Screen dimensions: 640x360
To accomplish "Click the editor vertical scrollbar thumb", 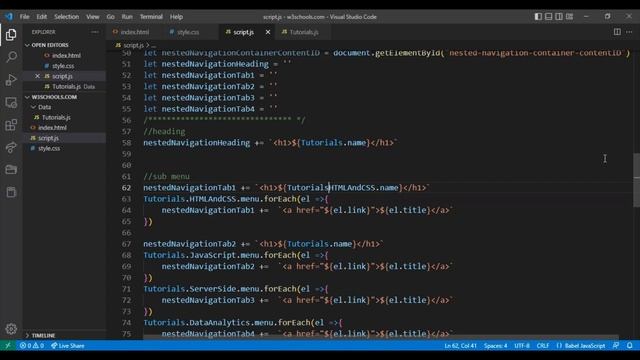I will point(636,180).
